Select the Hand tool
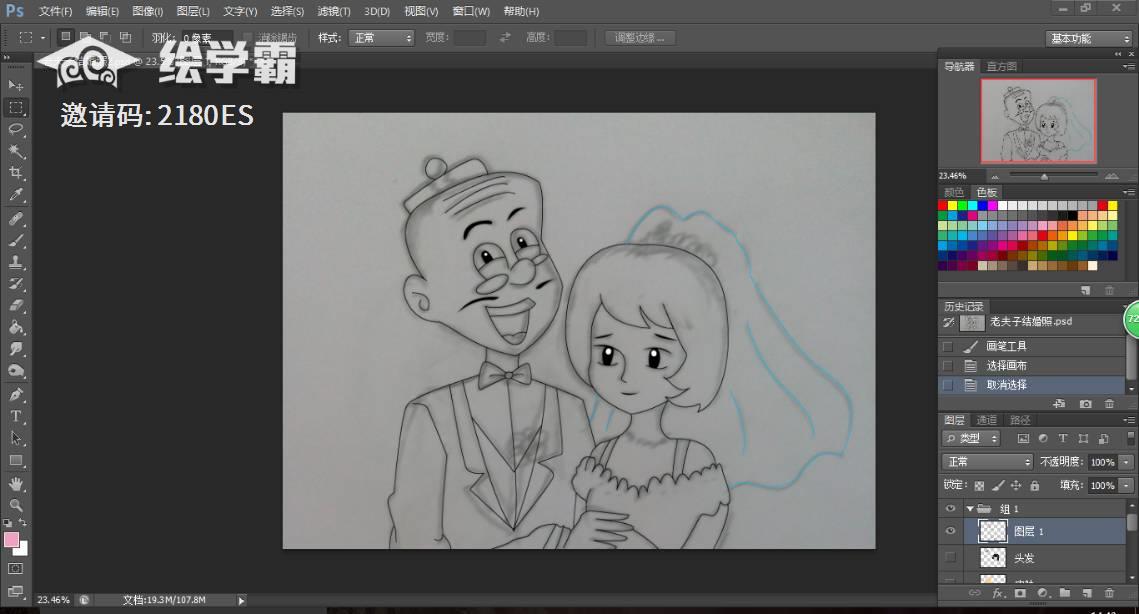This screenshot has width=1139, height=614. point(16,484)
